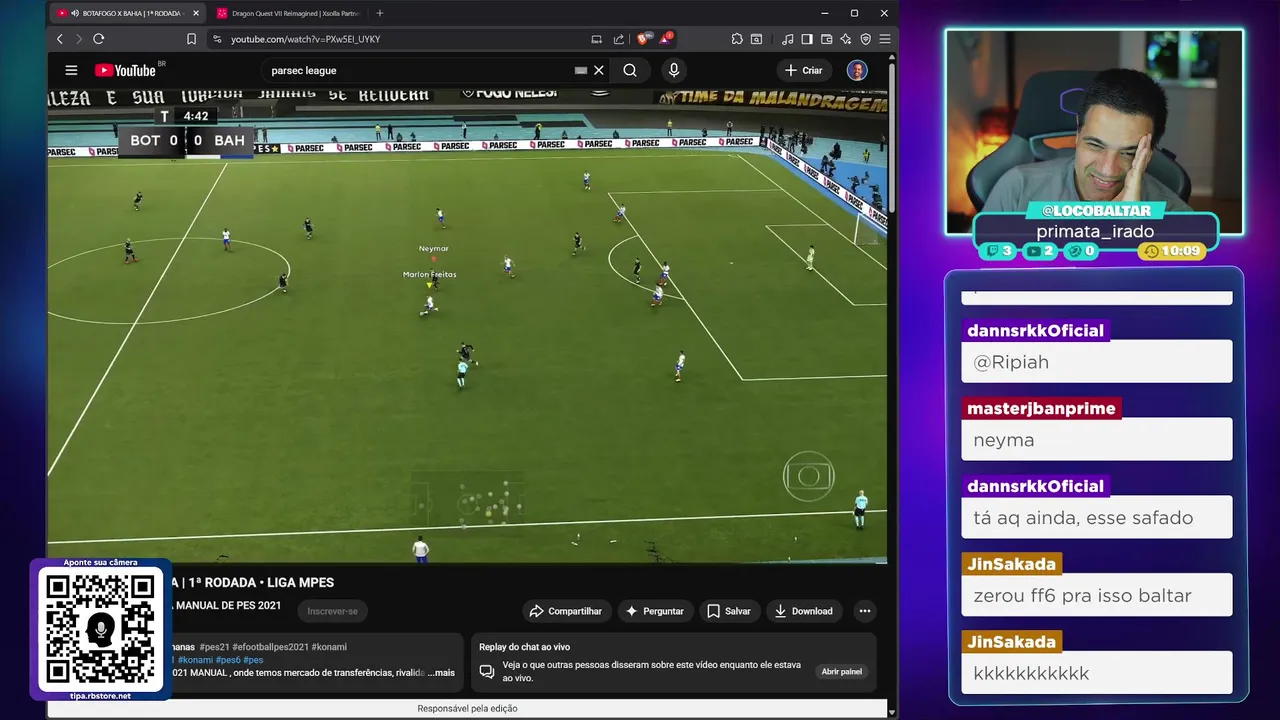Click the #pes21 hashtag link
Image resolution: width=1280 pixels, height=720 pixels.
point(213,647)
